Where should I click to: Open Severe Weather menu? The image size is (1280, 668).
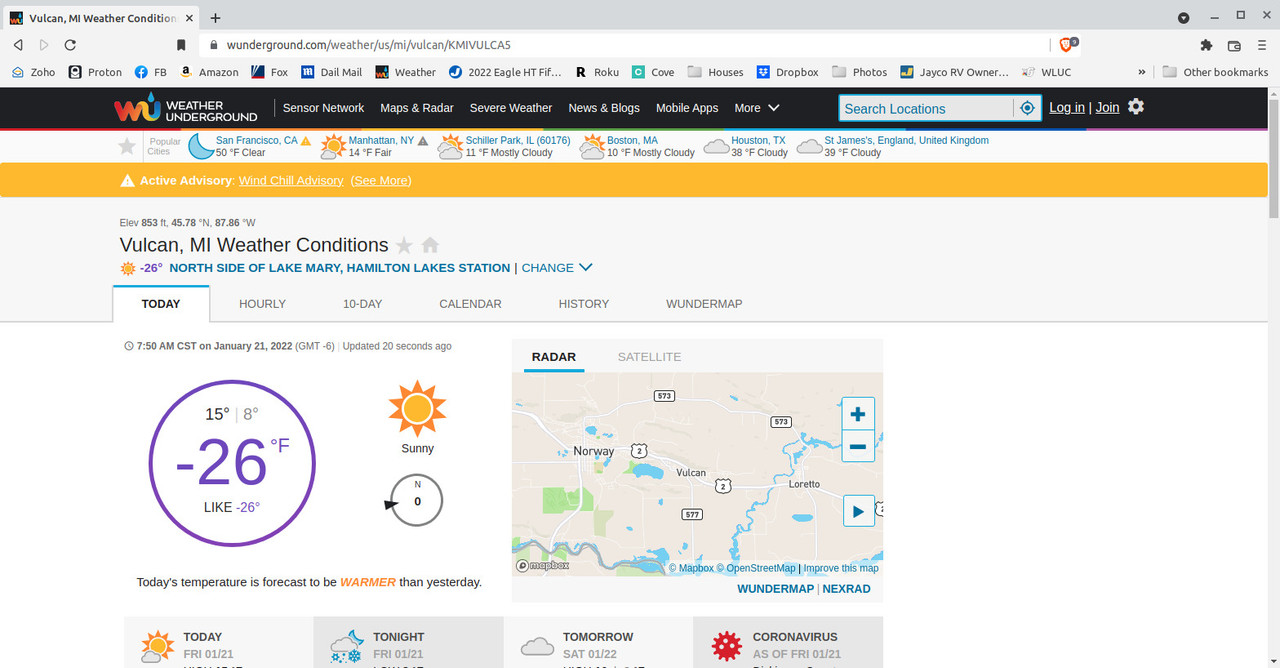(511, 108)
